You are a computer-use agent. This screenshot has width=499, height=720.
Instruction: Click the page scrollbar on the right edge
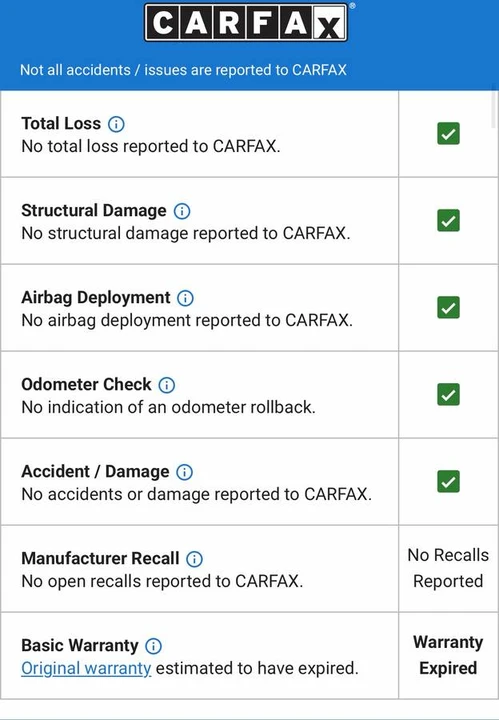[x=494, y=108]
